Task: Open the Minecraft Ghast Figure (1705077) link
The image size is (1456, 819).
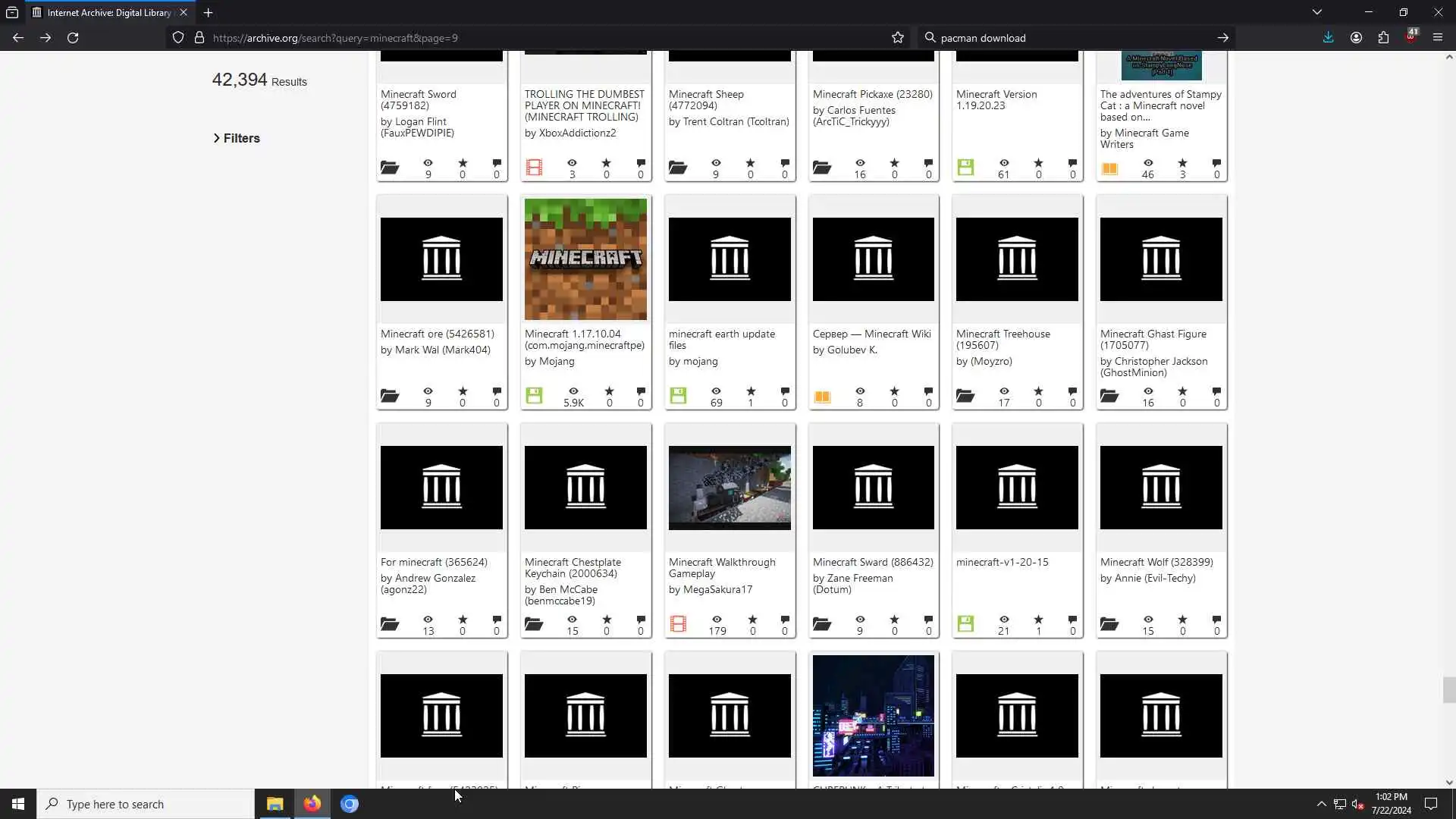Action: click(1153, 339)
